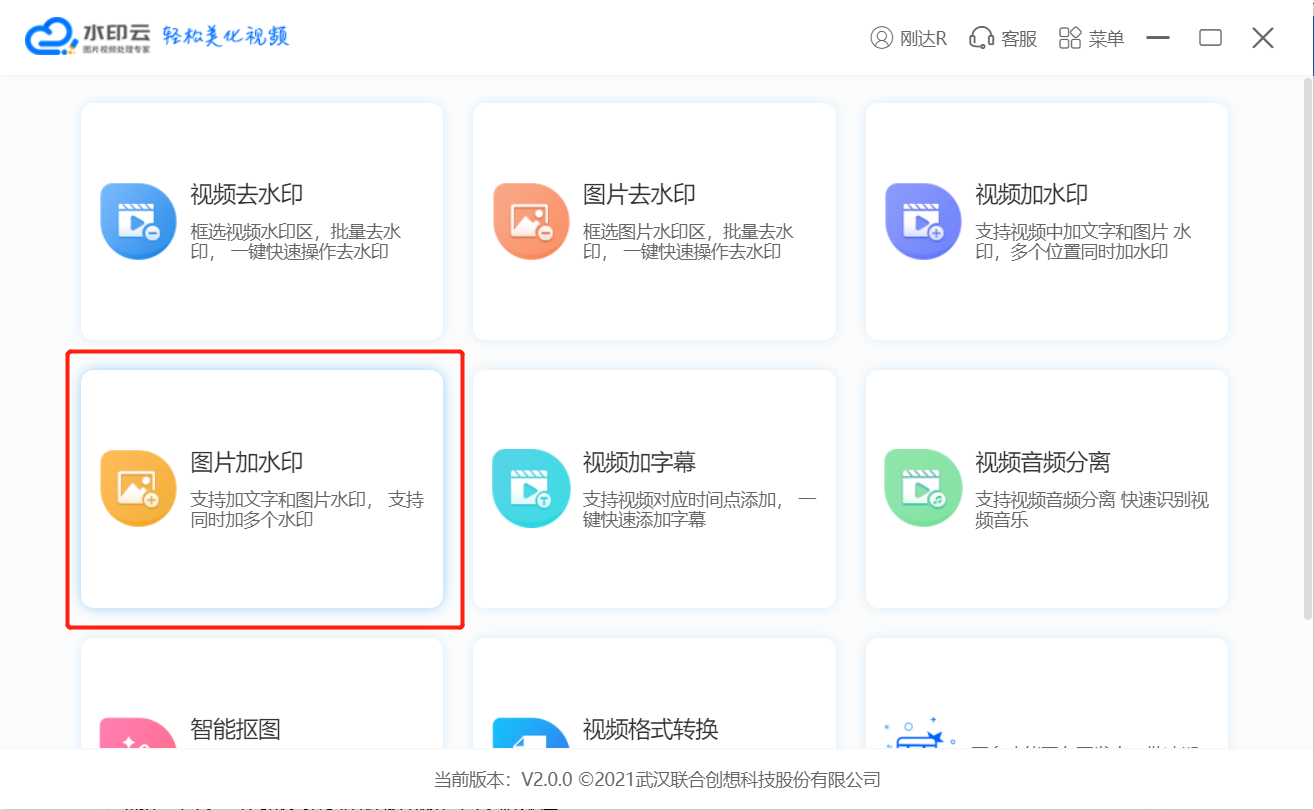Click the 菜单 grid icon
This screenshot has width=1314, height=810.
pos(1070,38)
